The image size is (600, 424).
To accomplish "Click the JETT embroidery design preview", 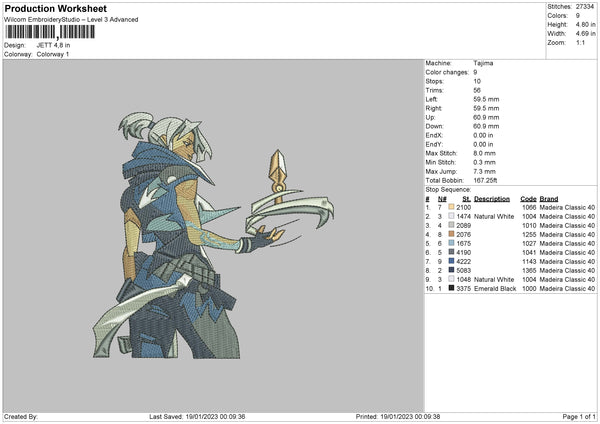I will [x=213, y=235].
